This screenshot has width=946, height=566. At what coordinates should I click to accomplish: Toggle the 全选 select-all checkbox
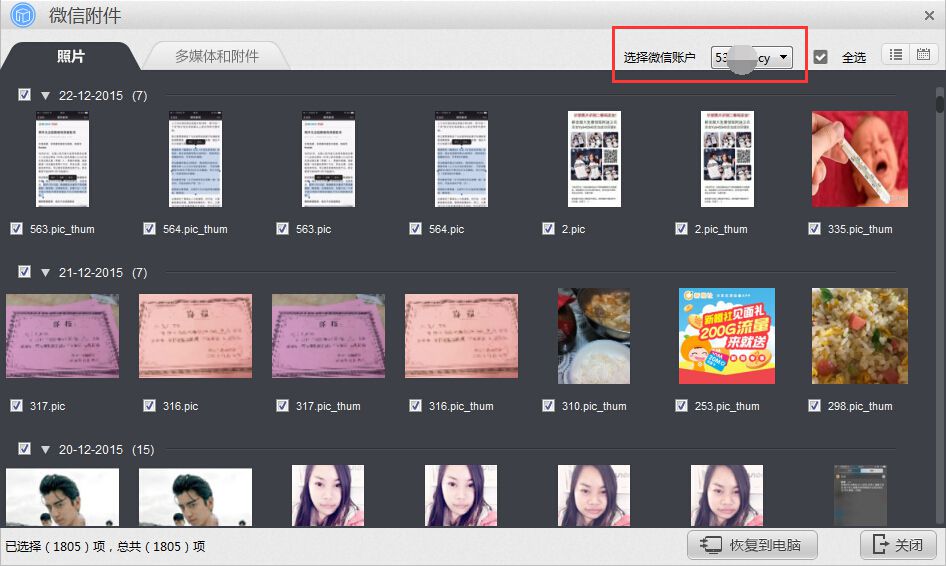[821, 57]
